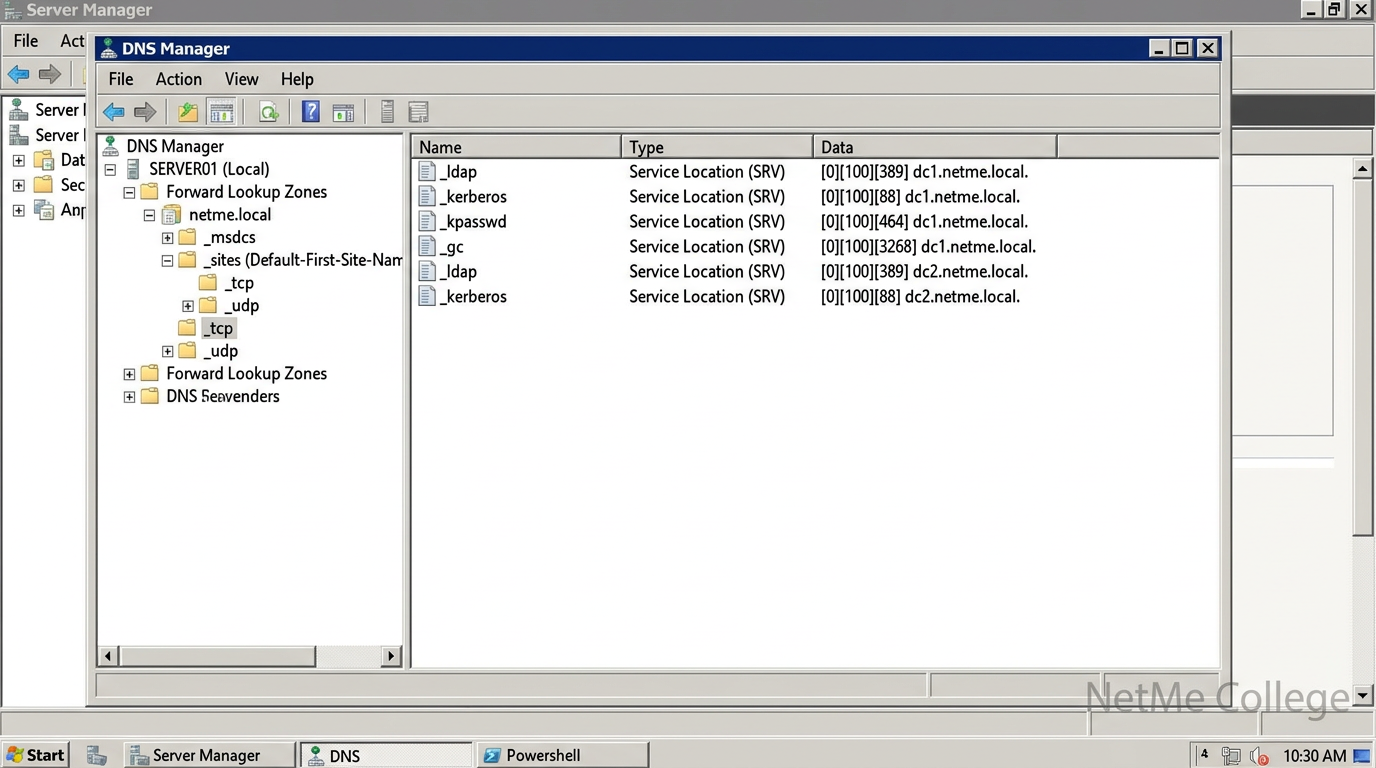
Task: Collapse the SERVER01 (Local) node
Action: pyautogui.click(x=110, y=170)
